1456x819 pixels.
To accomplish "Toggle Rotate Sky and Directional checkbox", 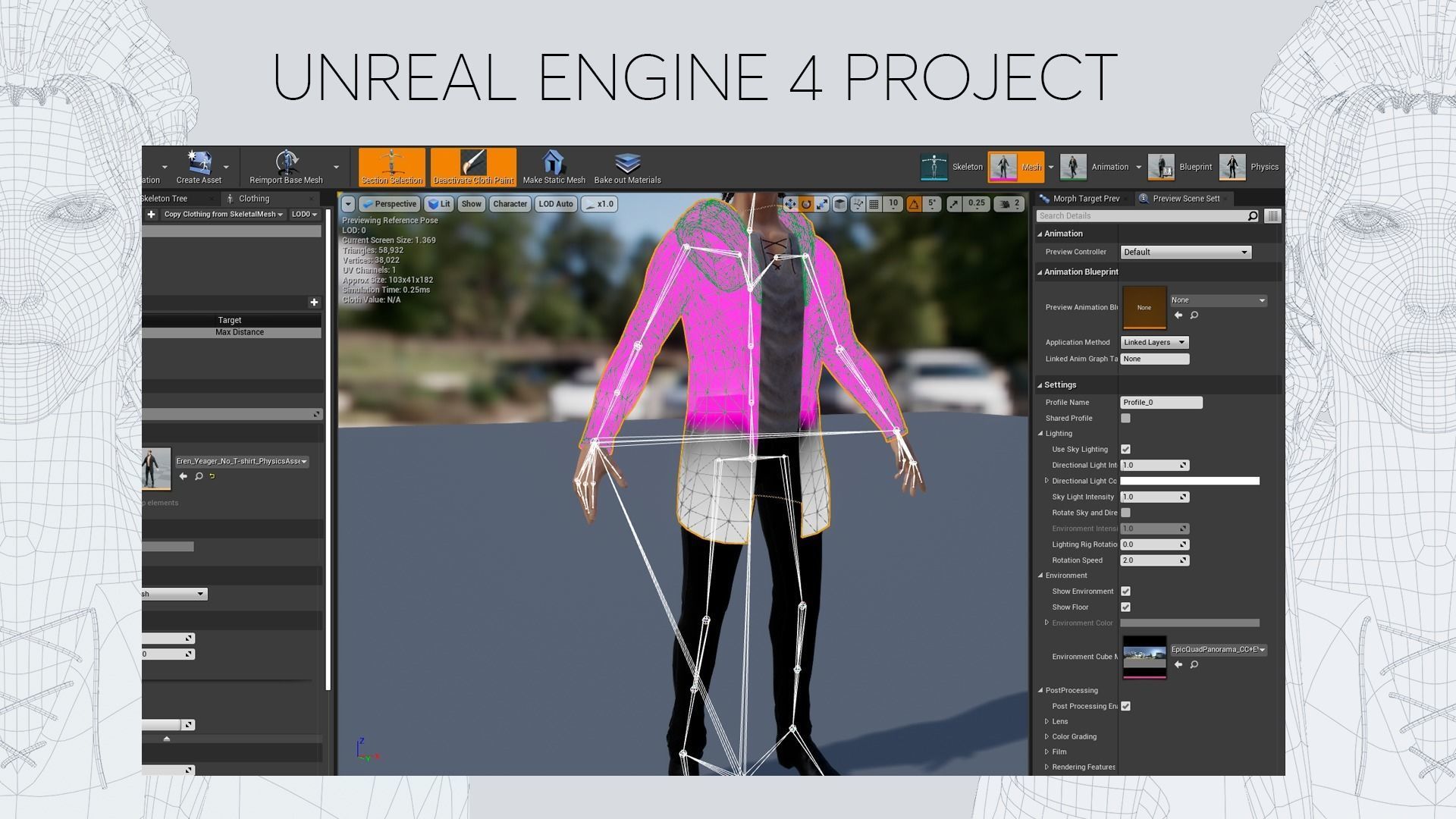I will [1126, 513].
